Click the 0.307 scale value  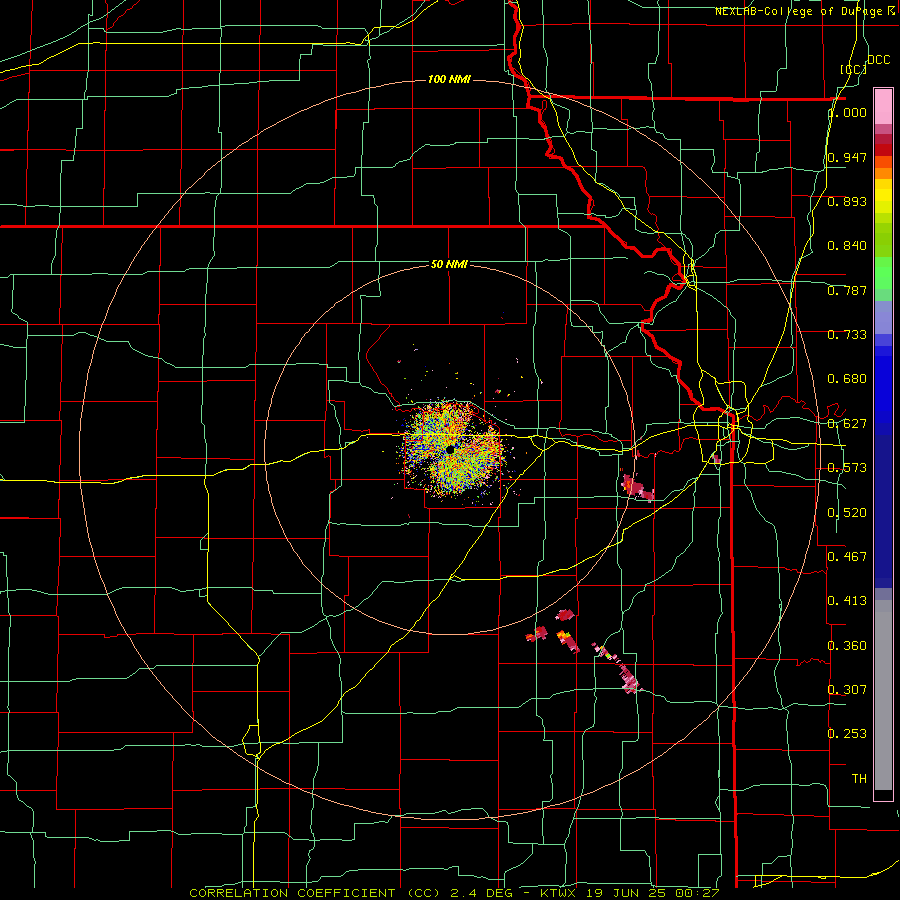847,689
